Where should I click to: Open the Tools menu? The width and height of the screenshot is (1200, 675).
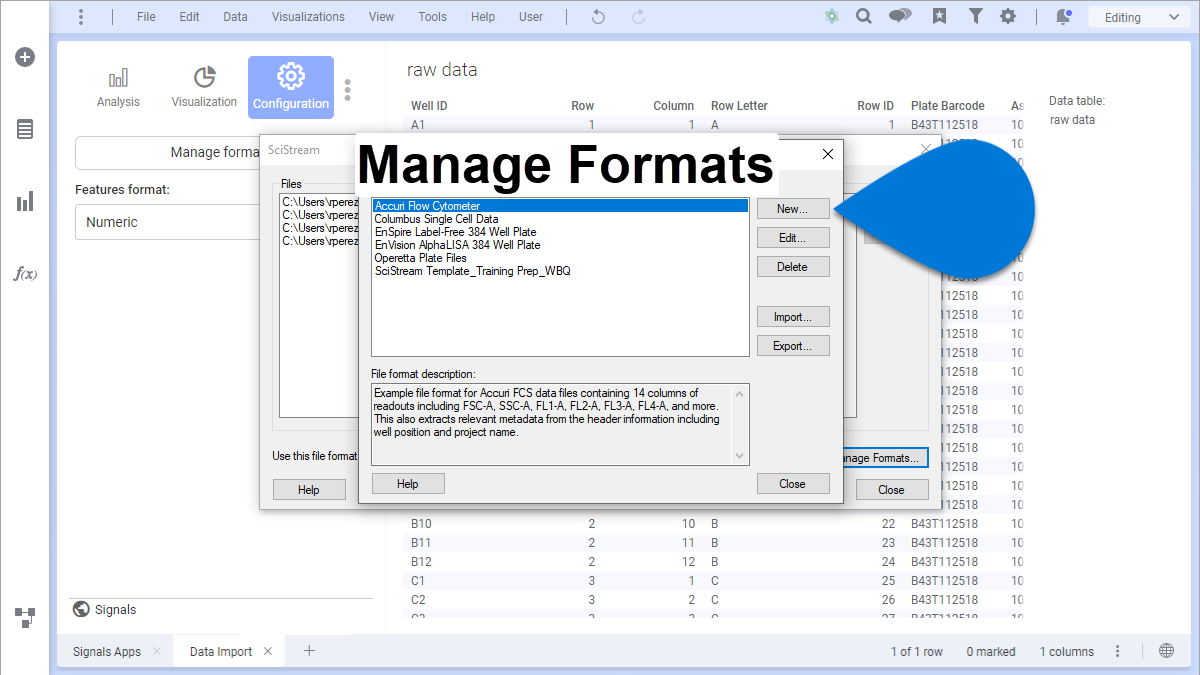pos(433,17)
